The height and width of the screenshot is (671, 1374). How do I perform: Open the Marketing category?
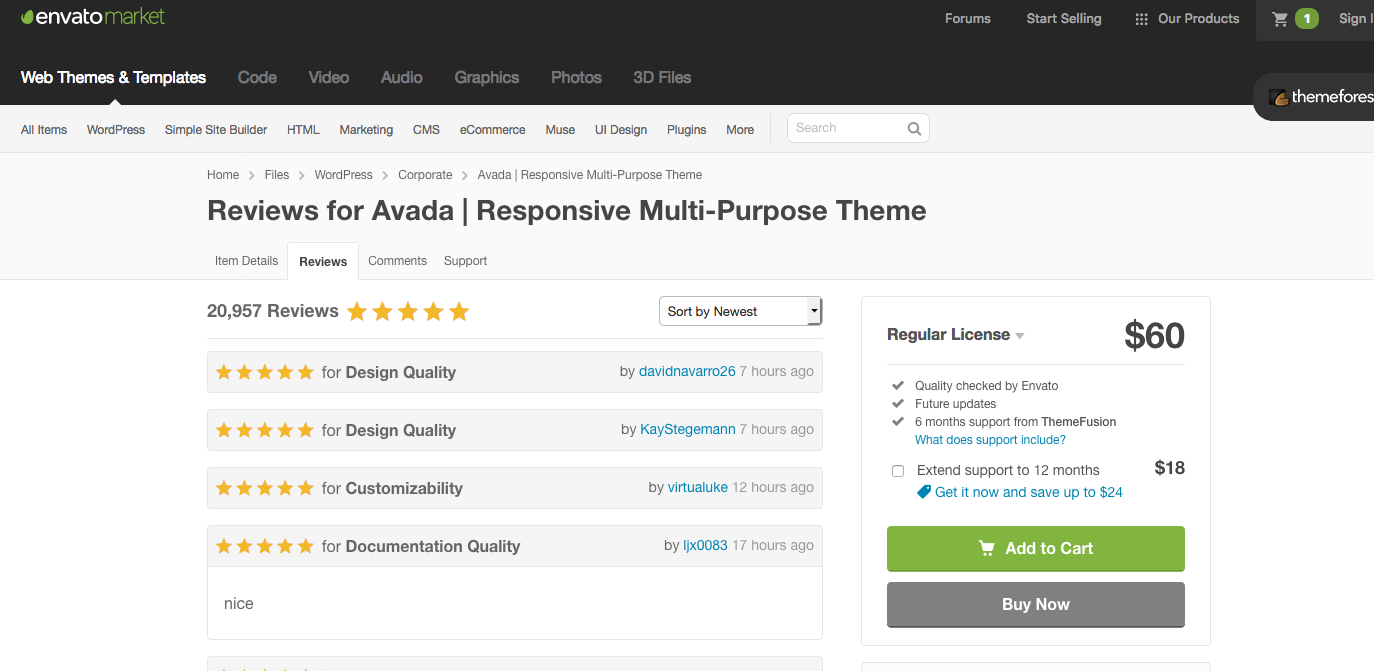[366, 130]
